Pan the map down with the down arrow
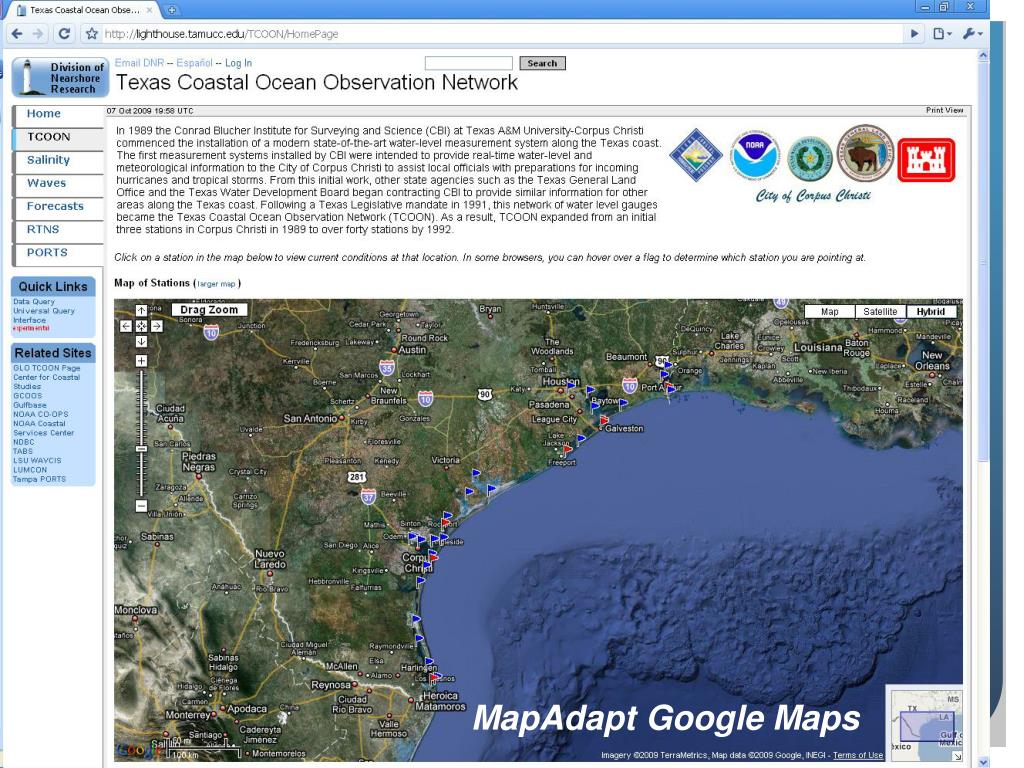This screenshot has width=1024, height=768. coord(141,342)
